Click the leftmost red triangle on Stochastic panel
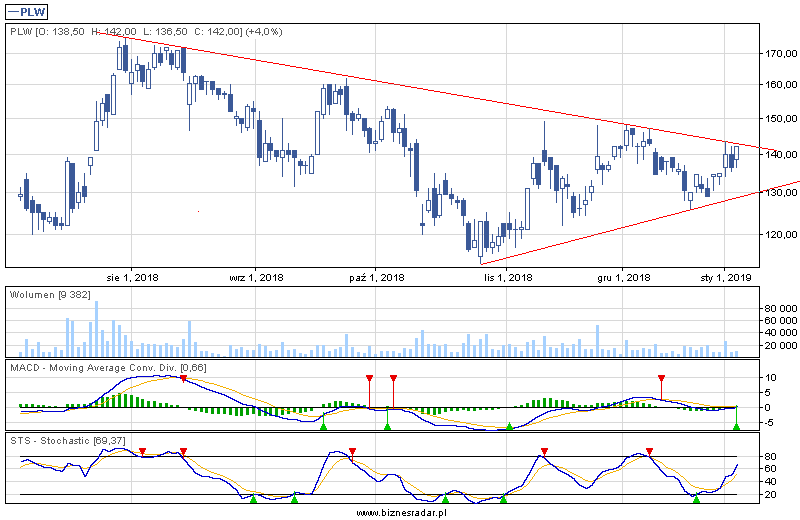This screenshot has height=520, width=800. [x=142, y=452]
